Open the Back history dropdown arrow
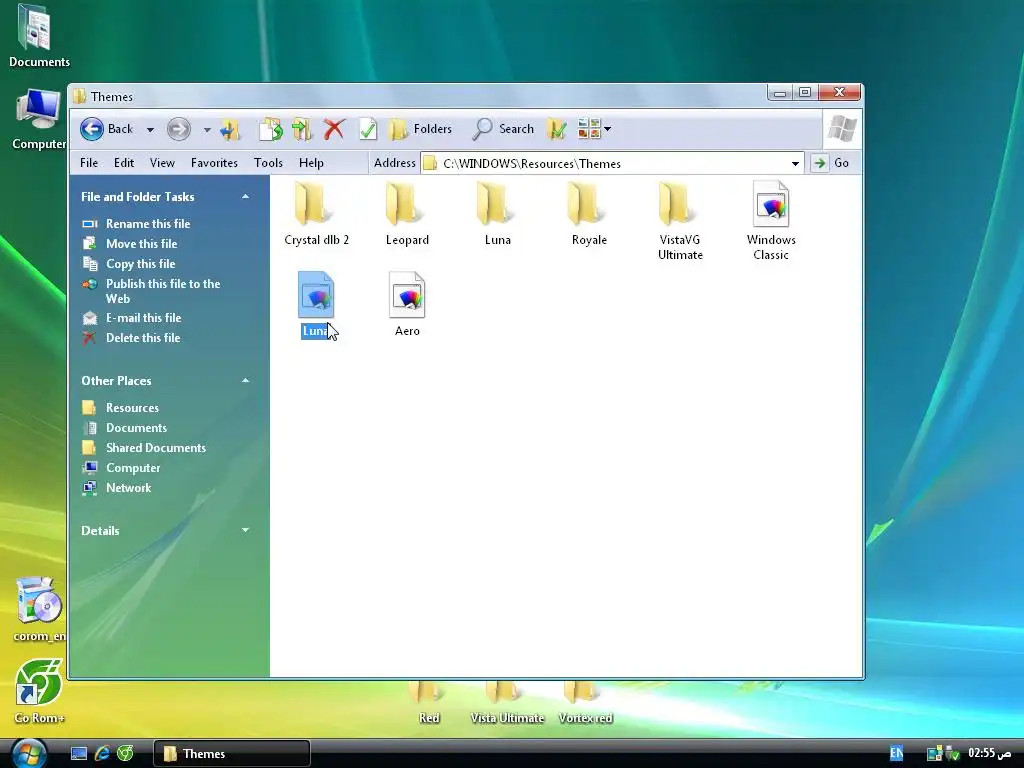 click(x=150, y=129)
